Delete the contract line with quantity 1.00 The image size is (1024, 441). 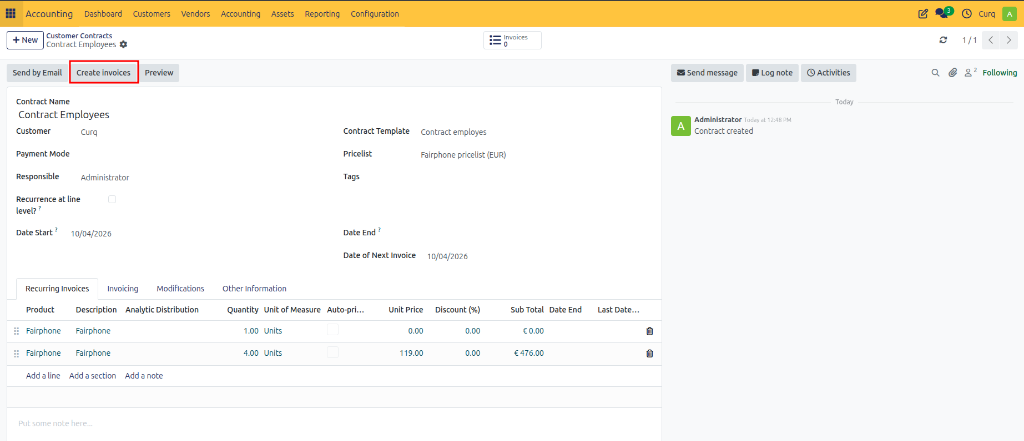[649, 331]
